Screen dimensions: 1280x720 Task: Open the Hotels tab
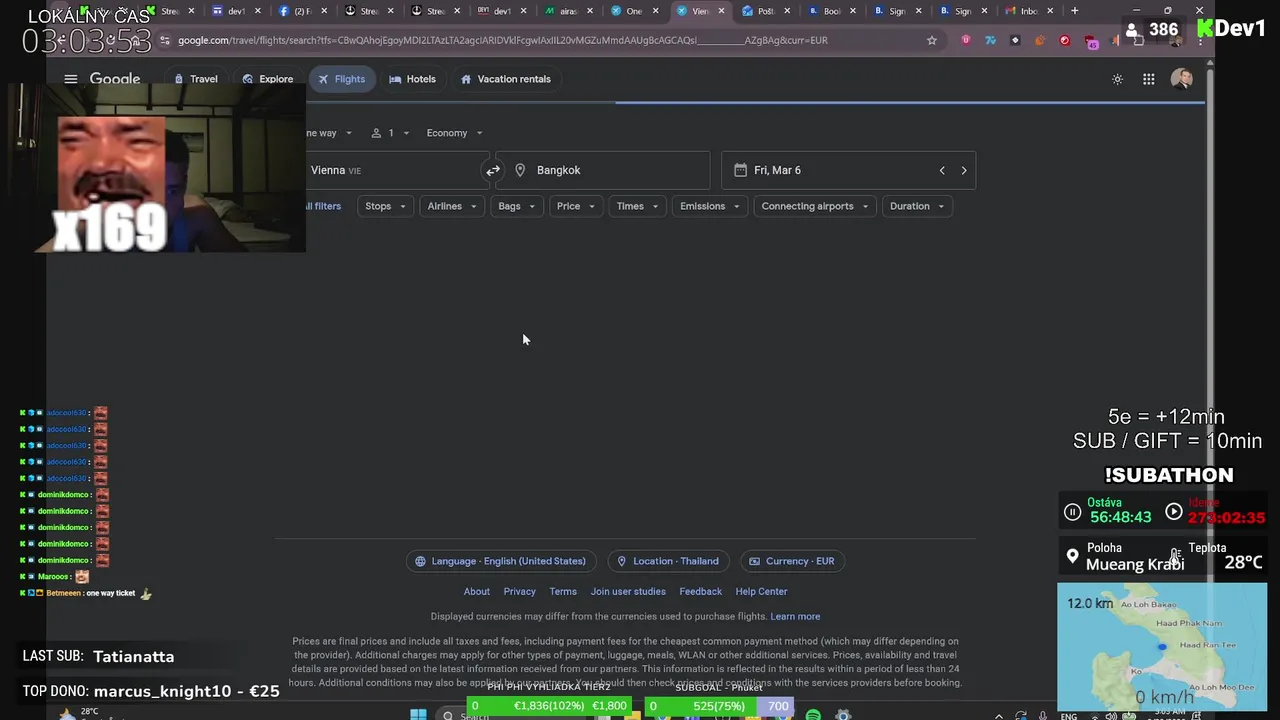point(412,79)
